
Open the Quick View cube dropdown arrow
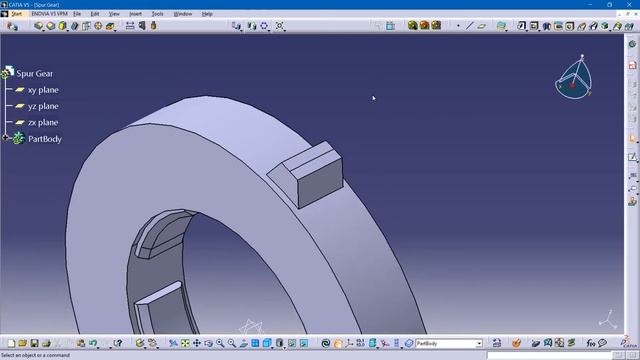pyautogui.click(x=273, y=347)
